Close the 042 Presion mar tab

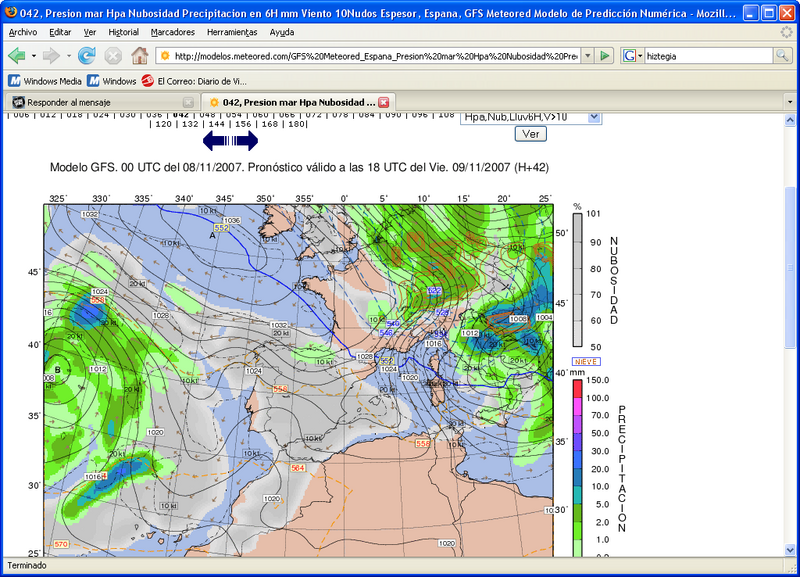[x=383, y=102]
